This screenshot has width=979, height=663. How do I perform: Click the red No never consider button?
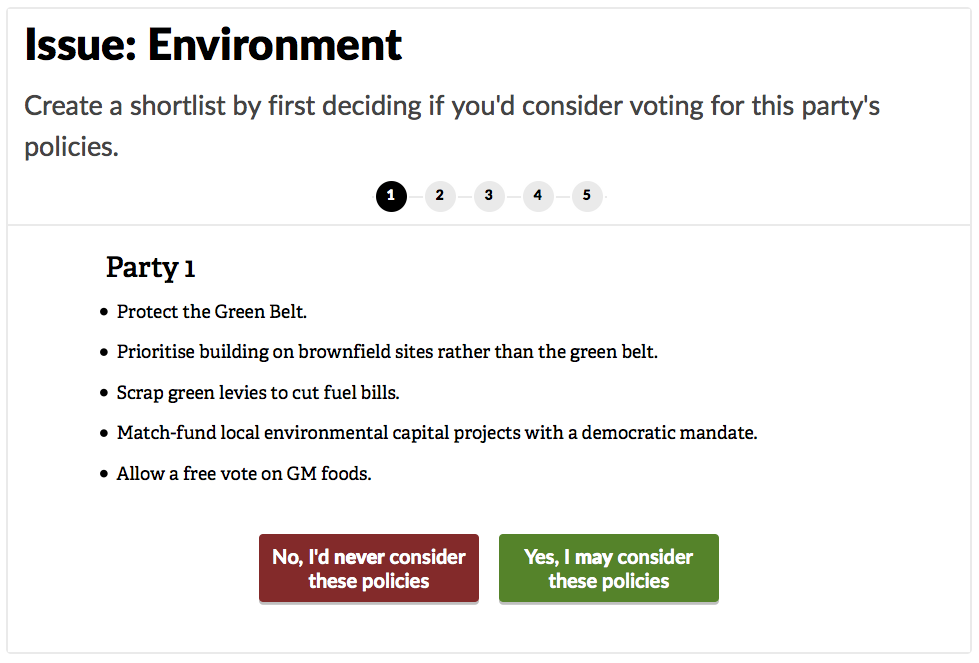tap(368, 568)
